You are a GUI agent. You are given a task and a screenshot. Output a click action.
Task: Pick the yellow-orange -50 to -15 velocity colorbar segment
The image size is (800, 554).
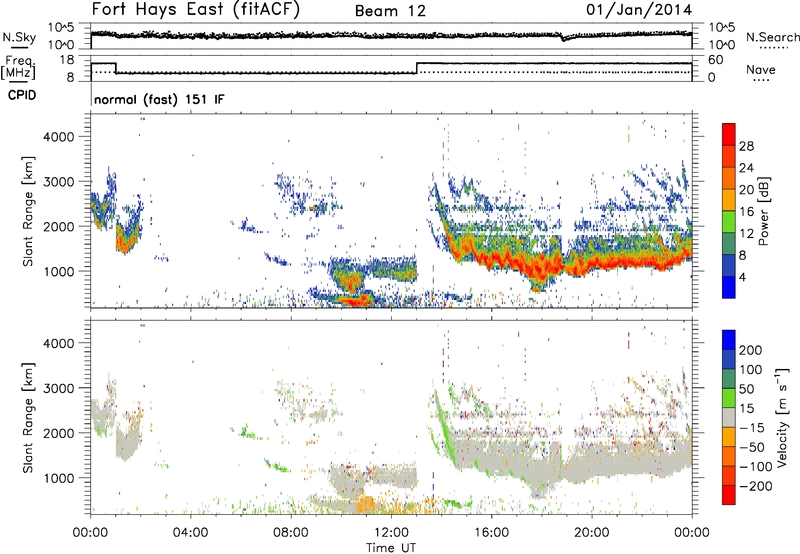coord(729,437)
